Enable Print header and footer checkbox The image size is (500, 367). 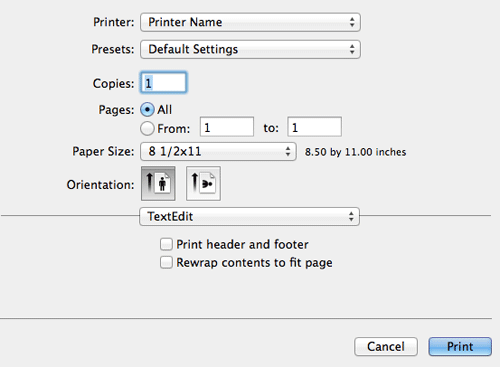pos(166,244)
